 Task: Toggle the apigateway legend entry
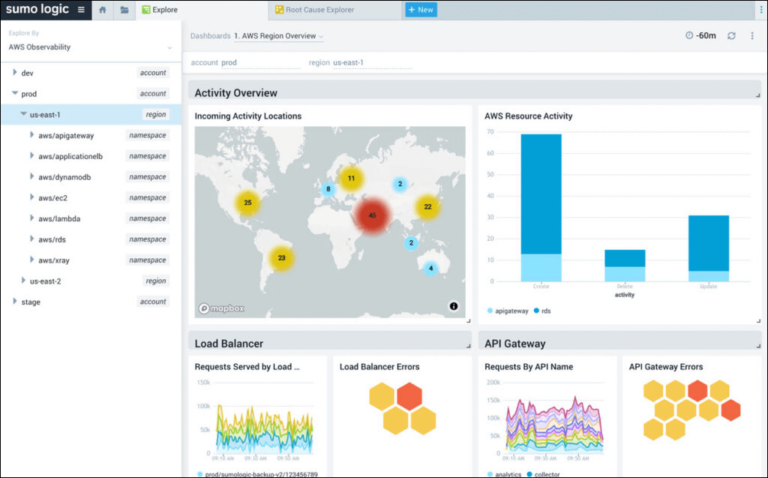508,311
